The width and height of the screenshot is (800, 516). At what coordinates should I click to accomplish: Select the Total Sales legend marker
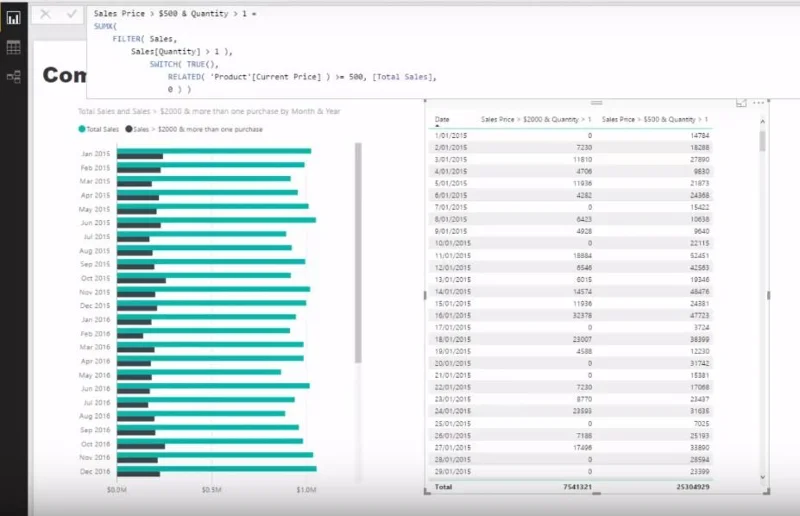[82, 129]
